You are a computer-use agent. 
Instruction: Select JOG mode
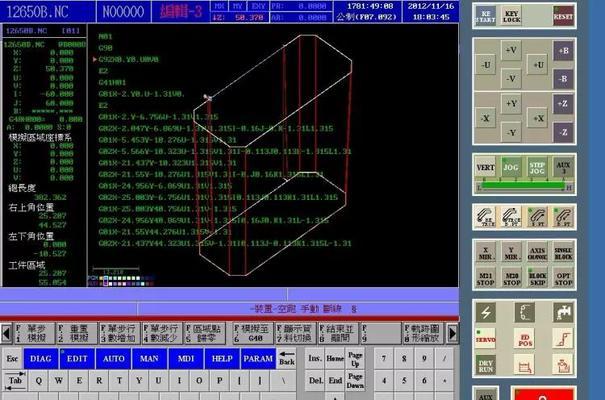coord(511,169)
